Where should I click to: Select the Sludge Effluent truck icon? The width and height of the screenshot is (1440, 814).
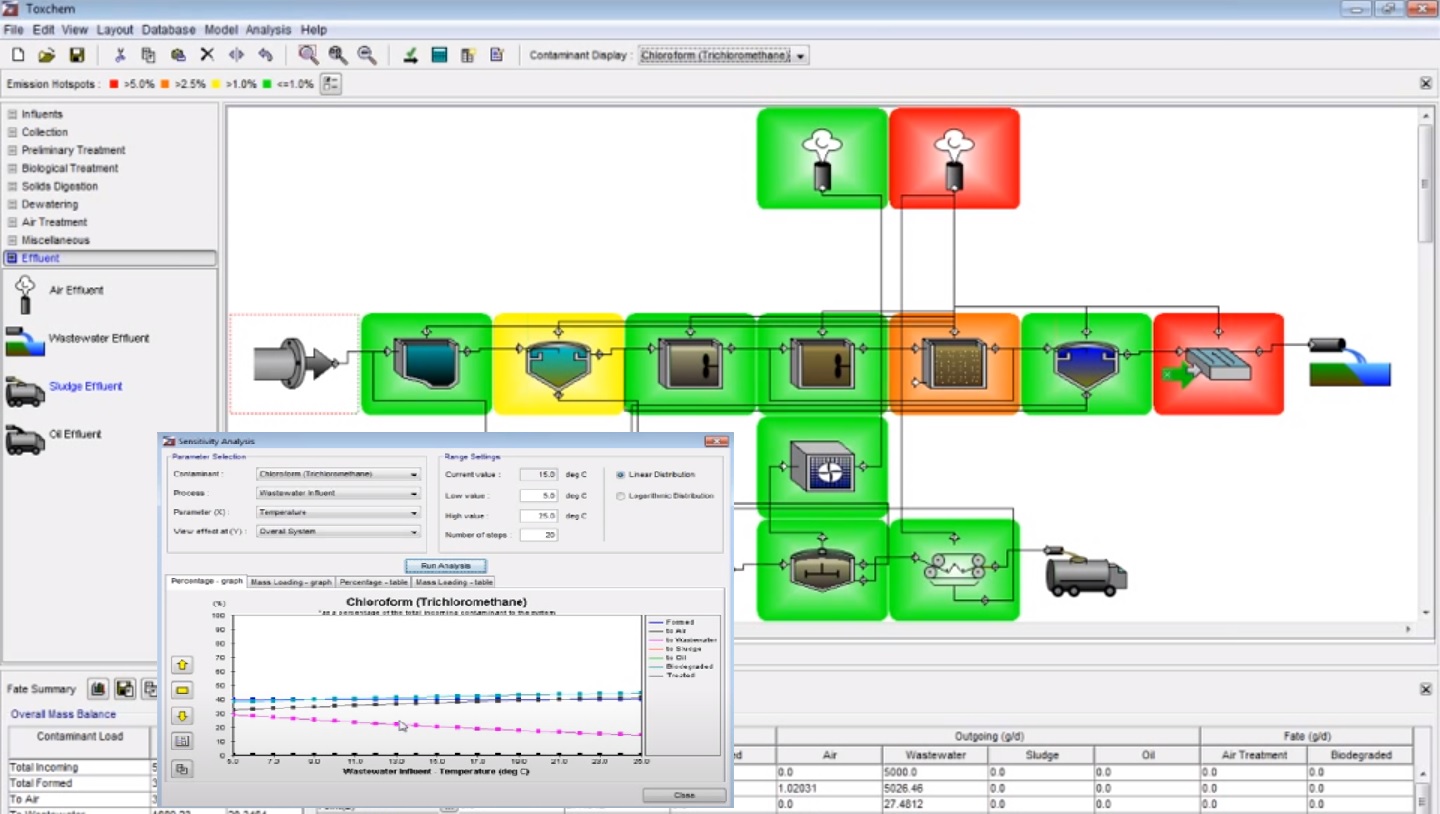(25, 391)
